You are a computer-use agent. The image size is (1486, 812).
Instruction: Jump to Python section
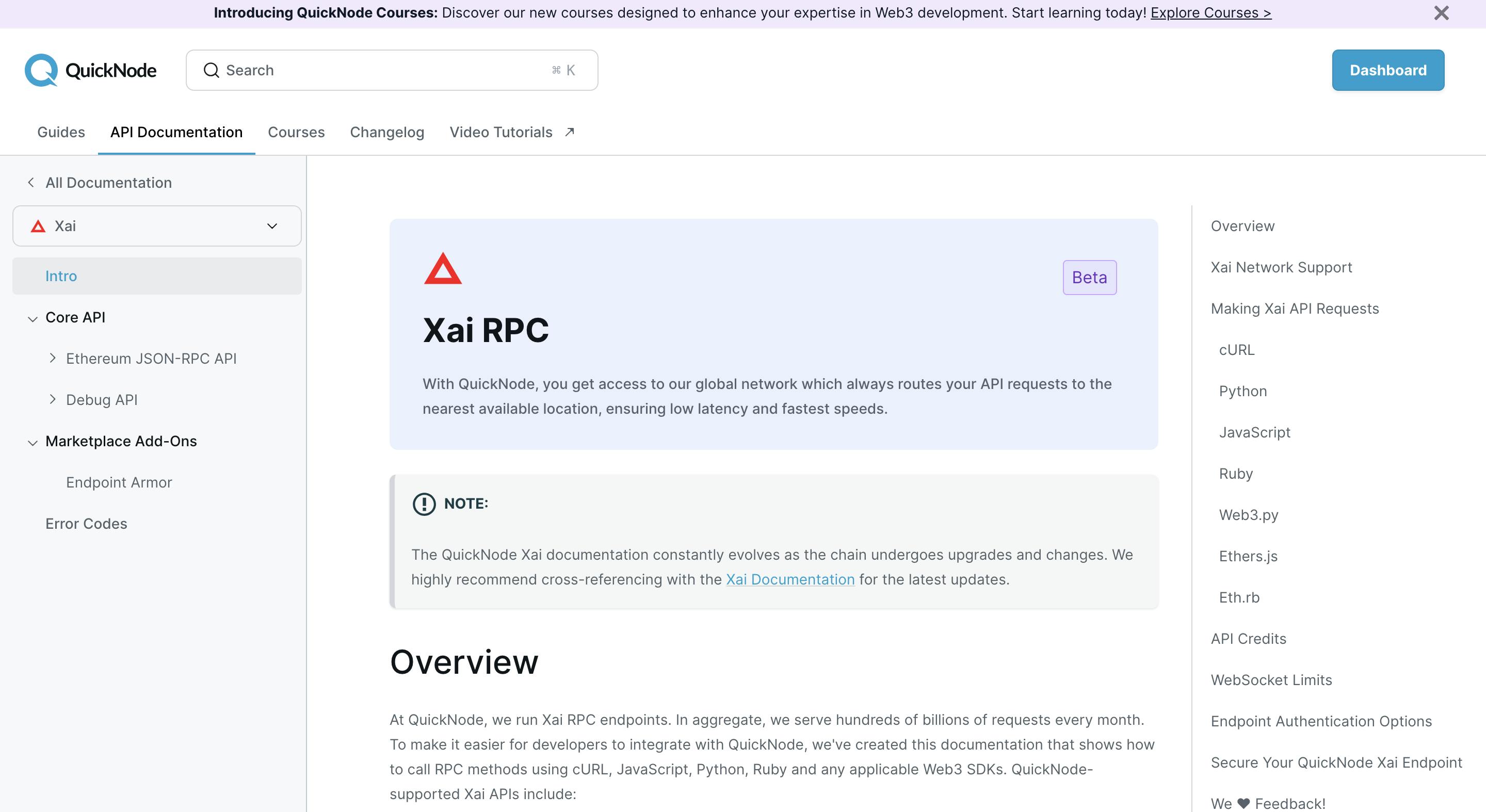1243,391
